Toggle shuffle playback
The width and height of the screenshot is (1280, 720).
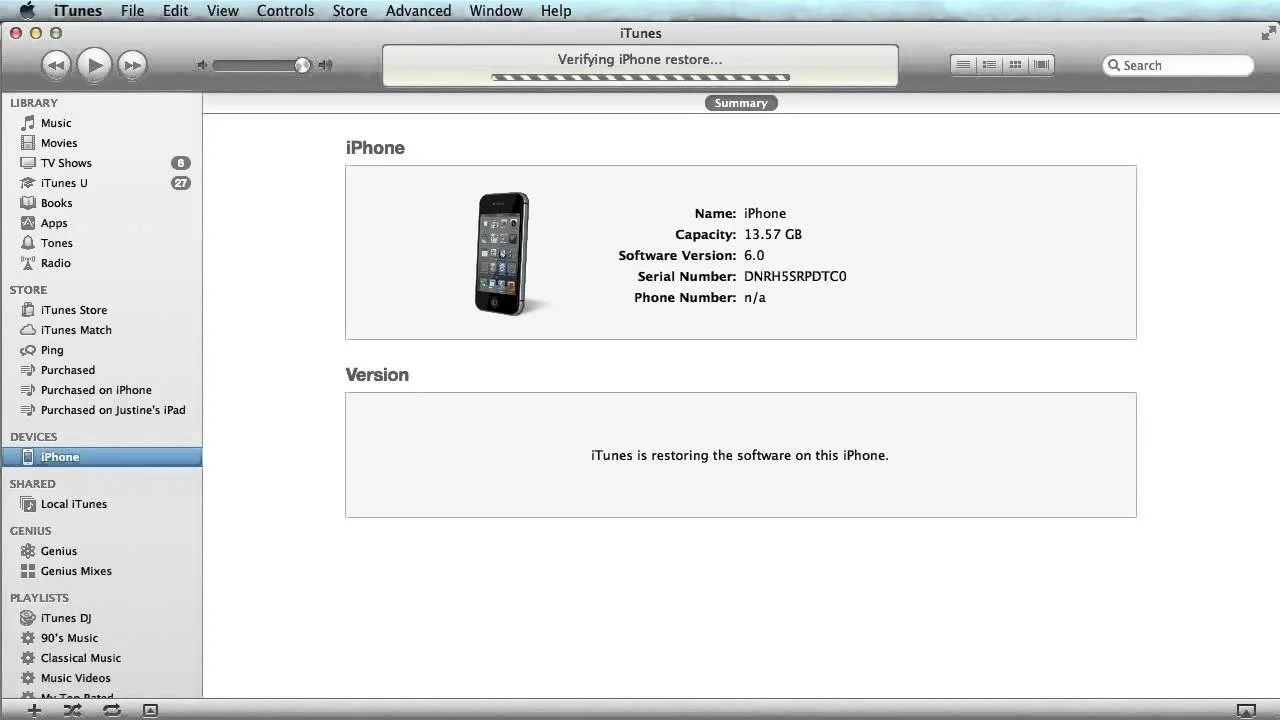pos(73,710)
